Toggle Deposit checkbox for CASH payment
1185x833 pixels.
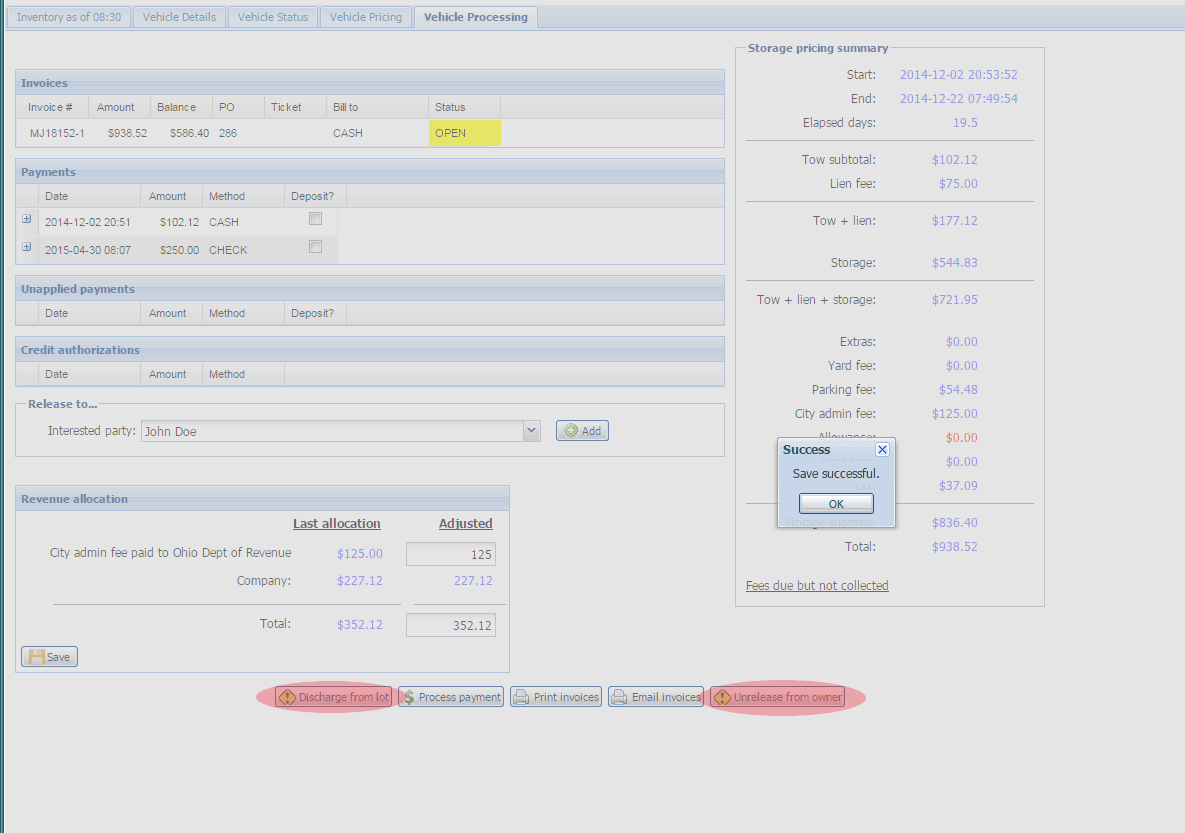point(315,219)
